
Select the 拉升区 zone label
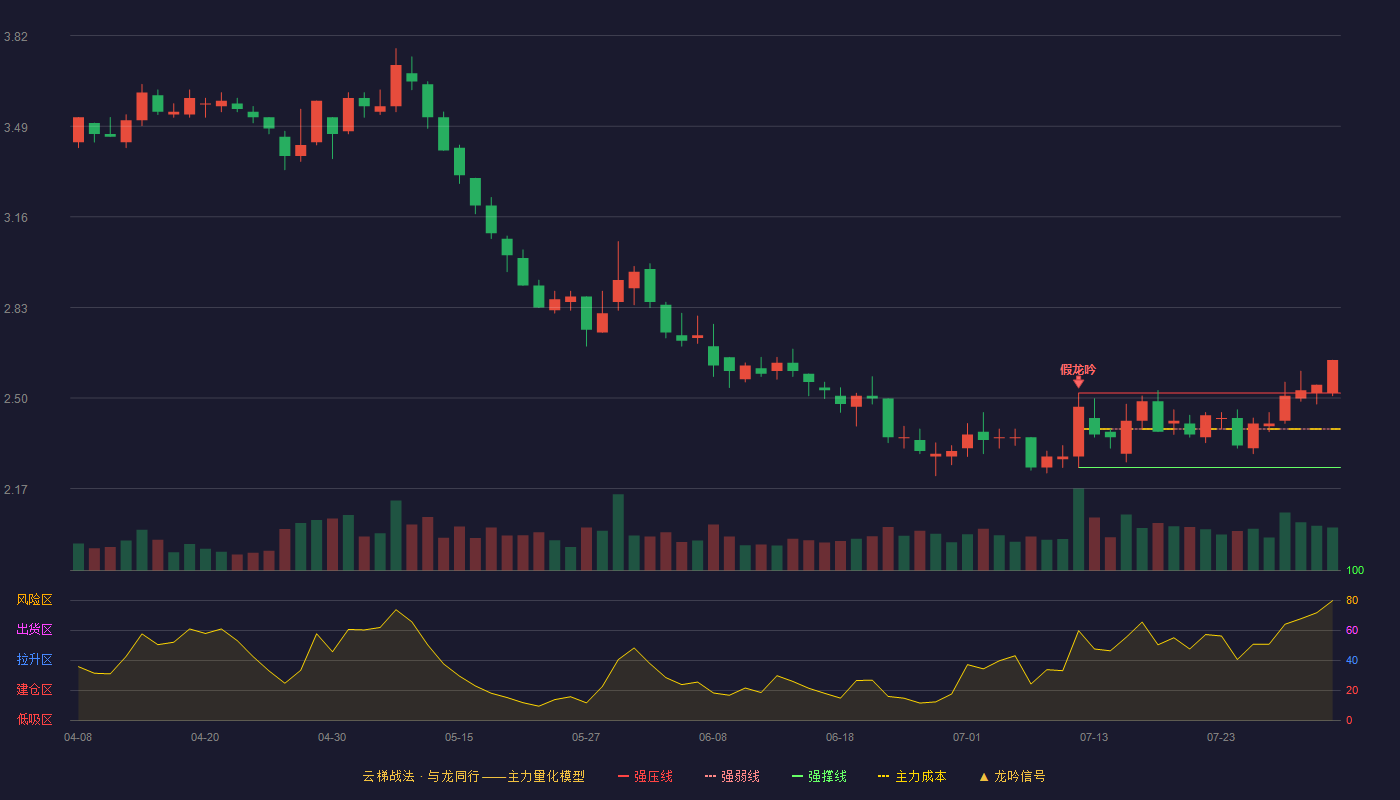pyautogui.click(x=34, y=660)
